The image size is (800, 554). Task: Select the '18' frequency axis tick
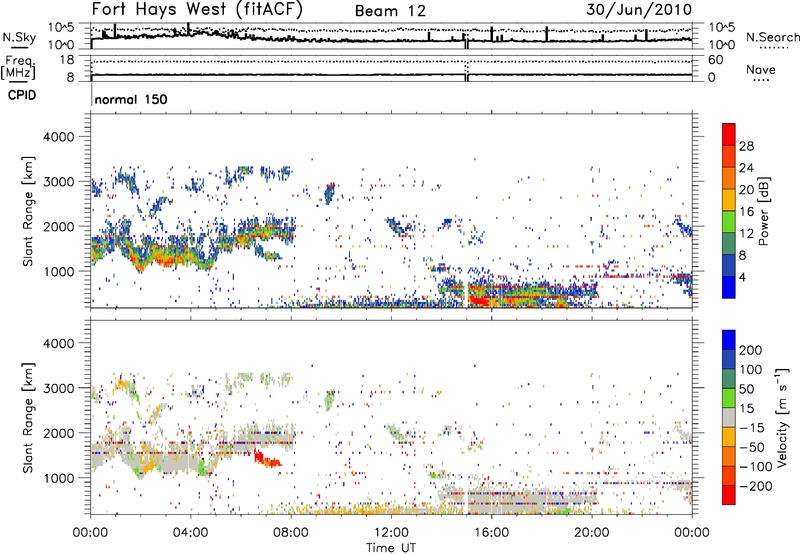click(x=67, y=60)
